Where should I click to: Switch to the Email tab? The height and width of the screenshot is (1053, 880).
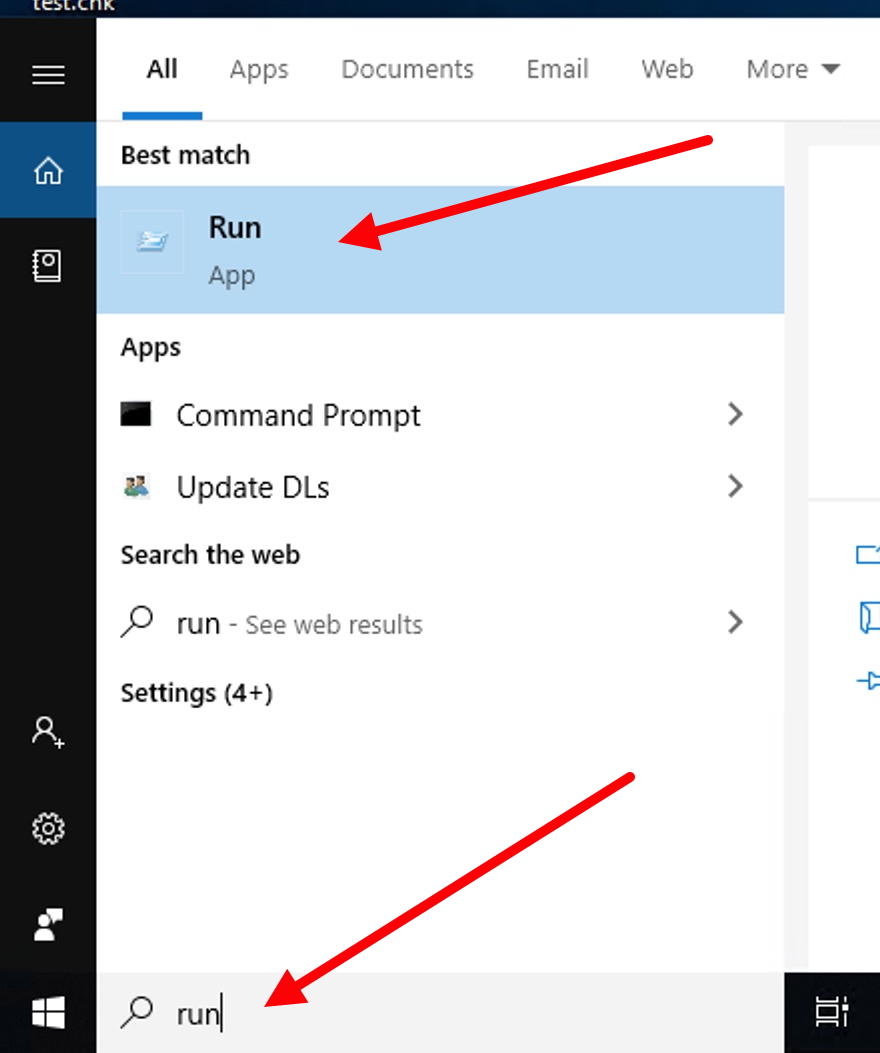pyautogui.click(x=557, y=69)
